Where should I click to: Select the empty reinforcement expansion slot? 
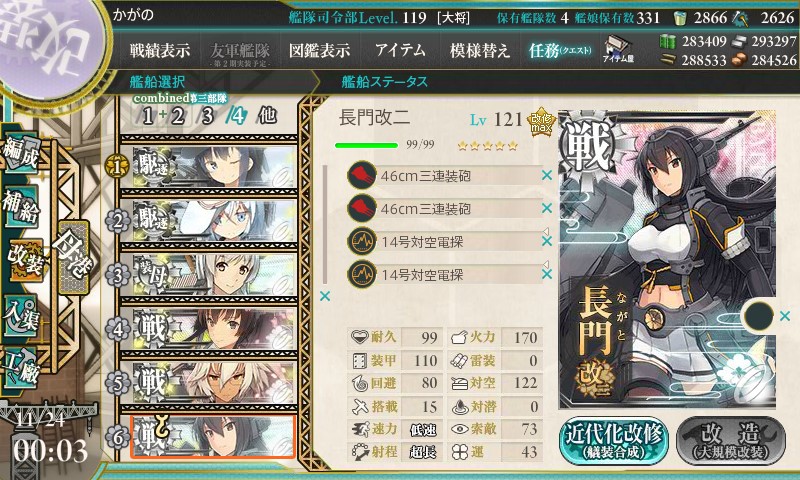click(x=758, y=316)
